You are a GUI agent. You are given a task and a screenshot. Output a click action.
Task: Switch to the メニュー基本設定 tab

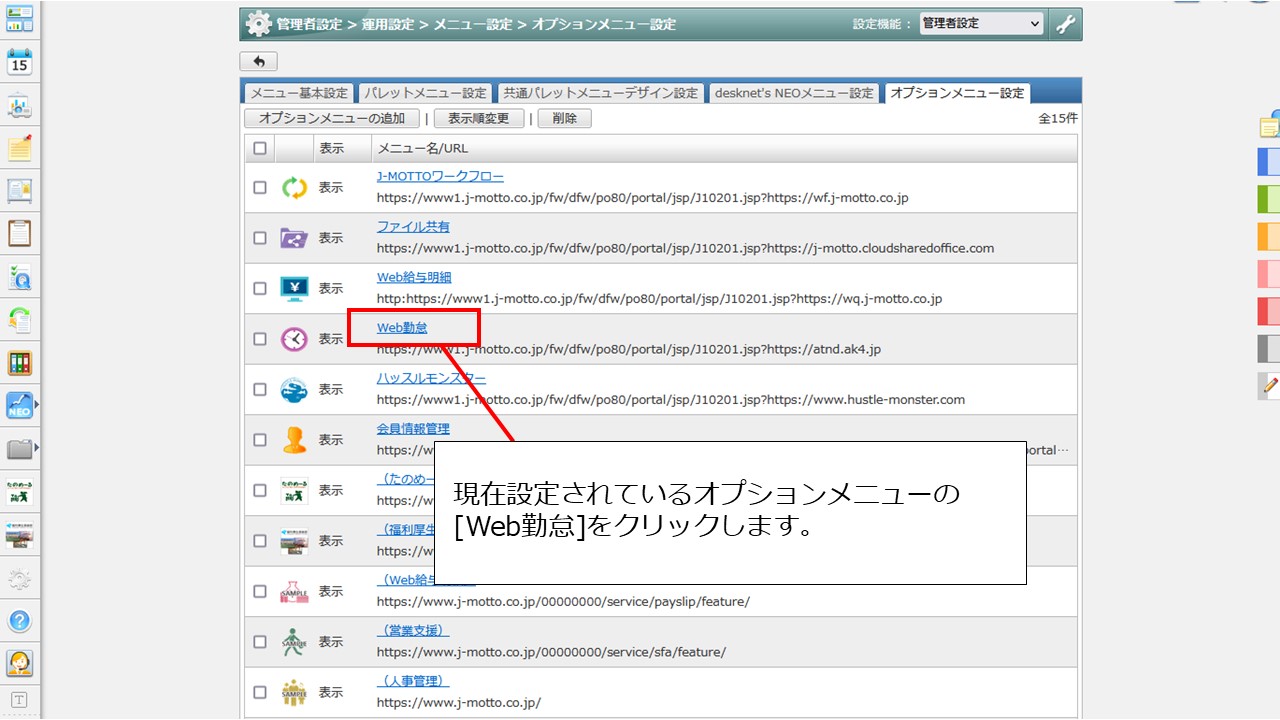pos(299,93)
